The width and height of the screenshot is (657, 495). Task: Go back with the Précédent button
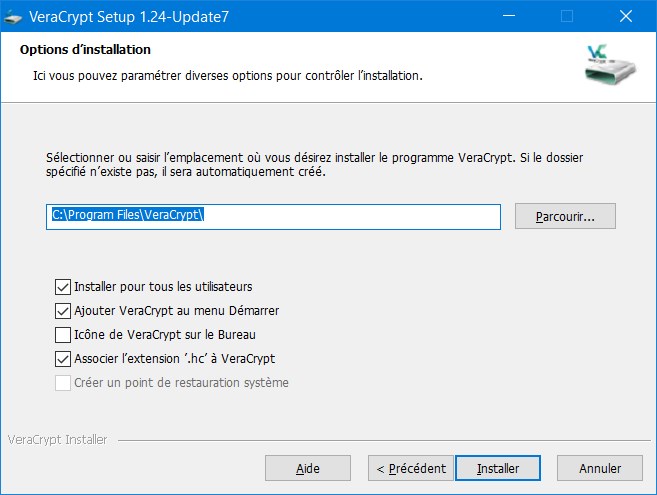(411, 468)
